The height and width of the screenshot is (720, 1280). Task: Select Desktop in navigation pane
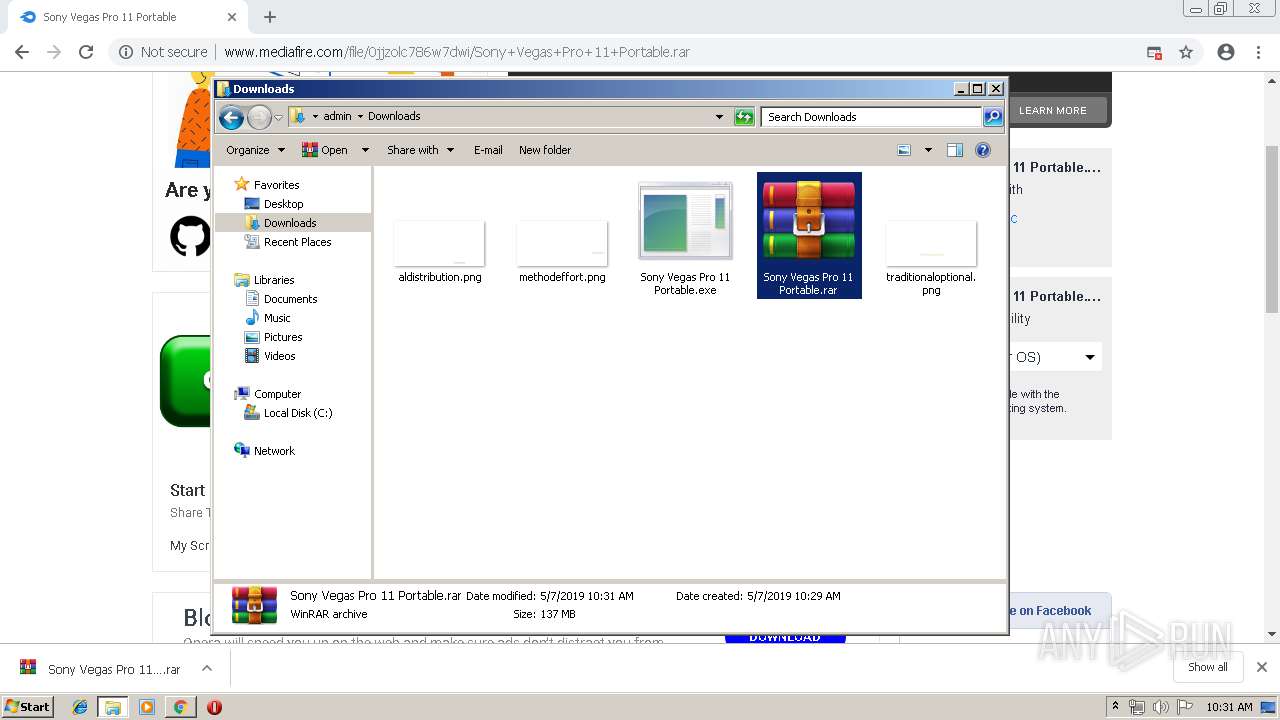point(283,204)
